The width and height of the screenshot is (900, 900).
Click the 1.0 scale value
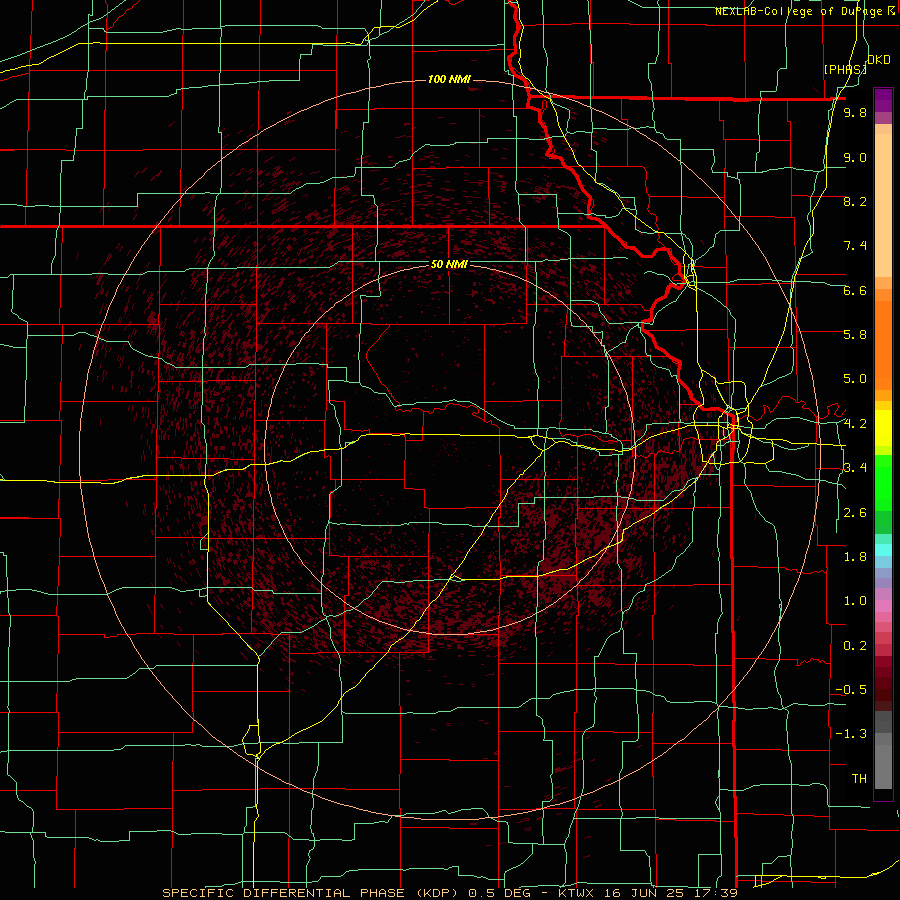855,601
